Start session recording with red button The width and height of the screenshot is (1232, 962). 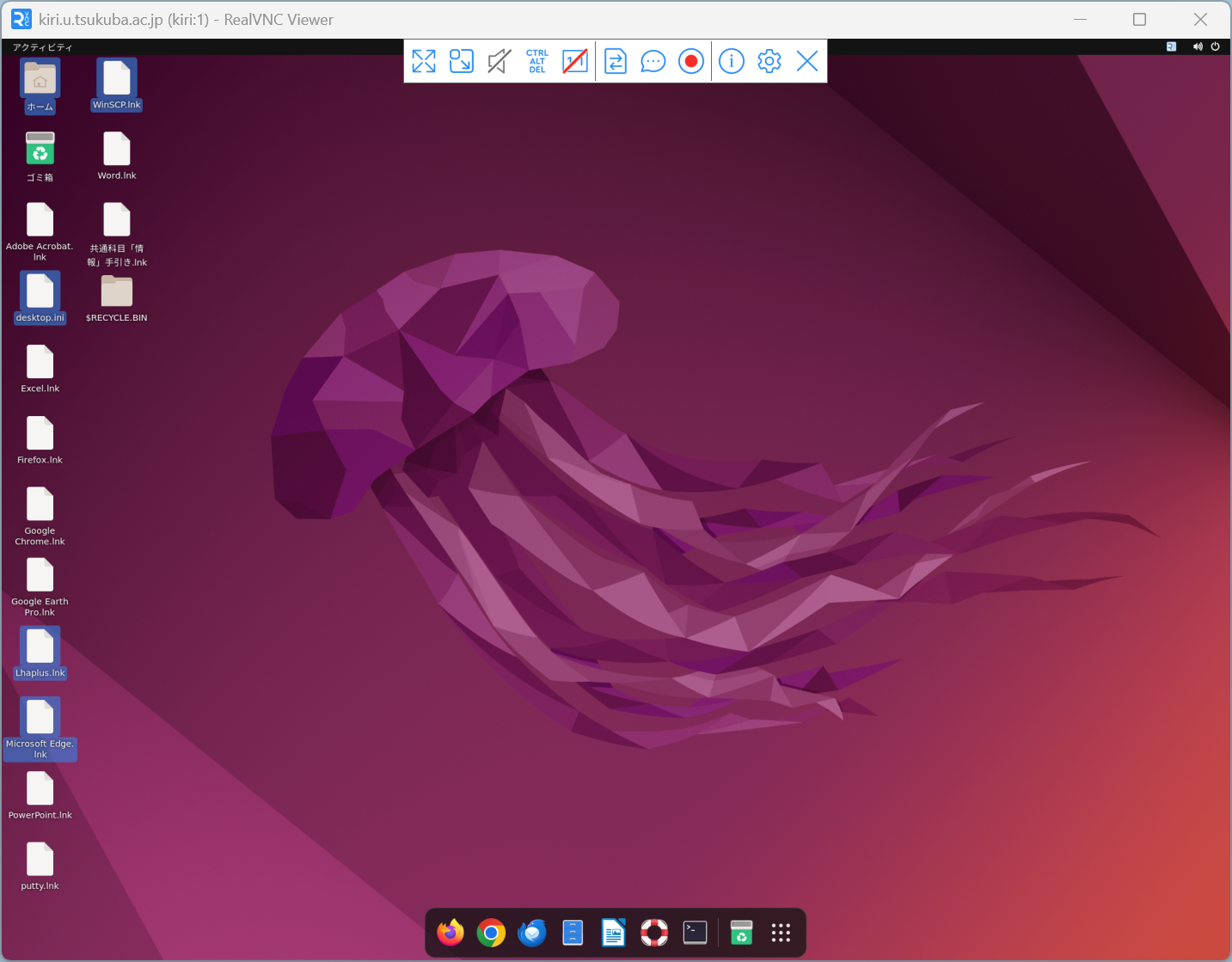tap(691, 61)
